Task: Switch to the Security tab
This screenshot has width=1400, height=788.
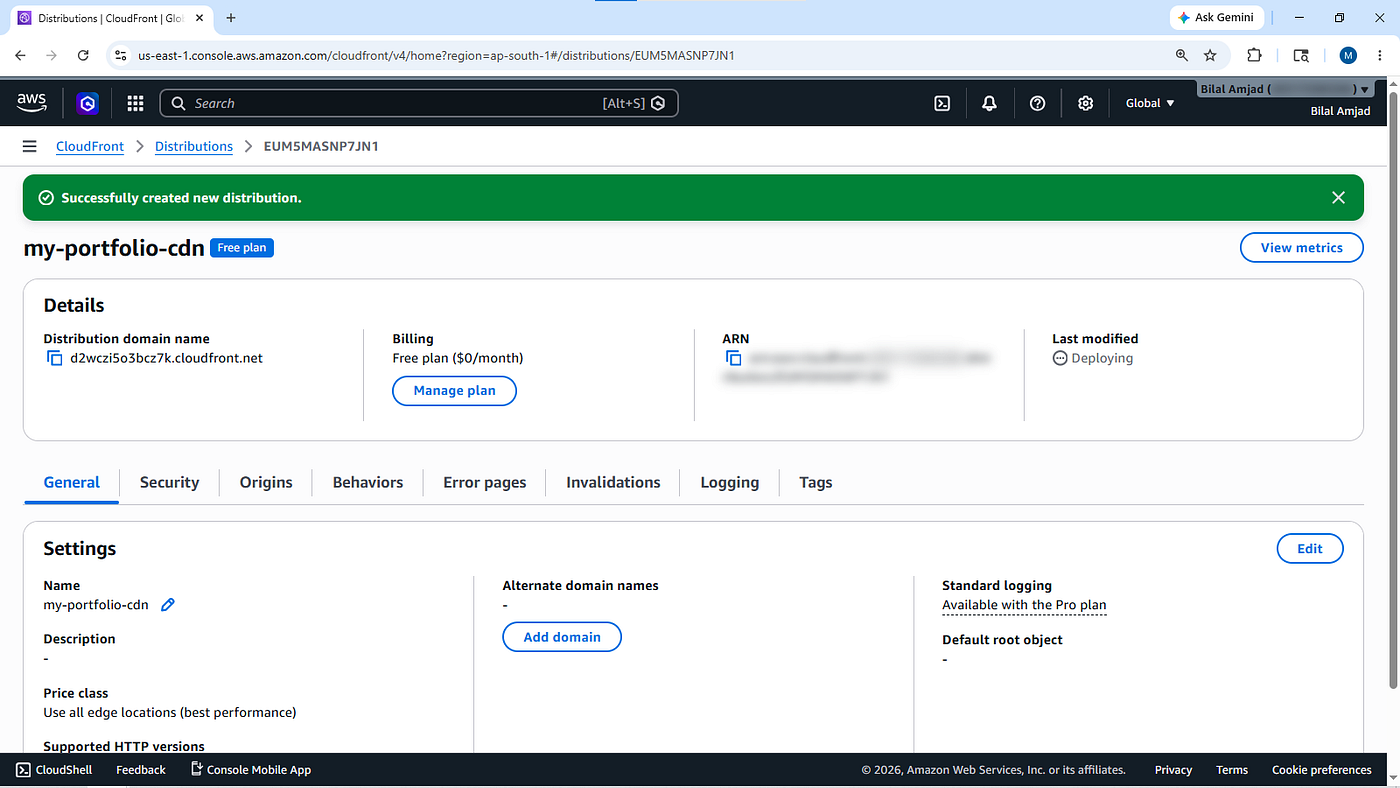Action: pyautogui.click(x=169, y=482)
